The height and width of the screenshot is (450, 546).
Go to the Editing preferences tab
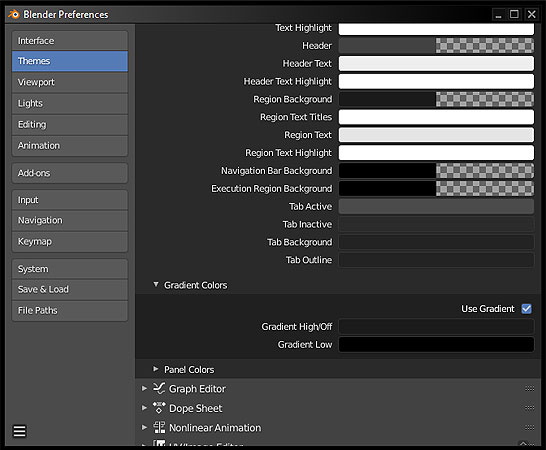[x=70, y=125]
